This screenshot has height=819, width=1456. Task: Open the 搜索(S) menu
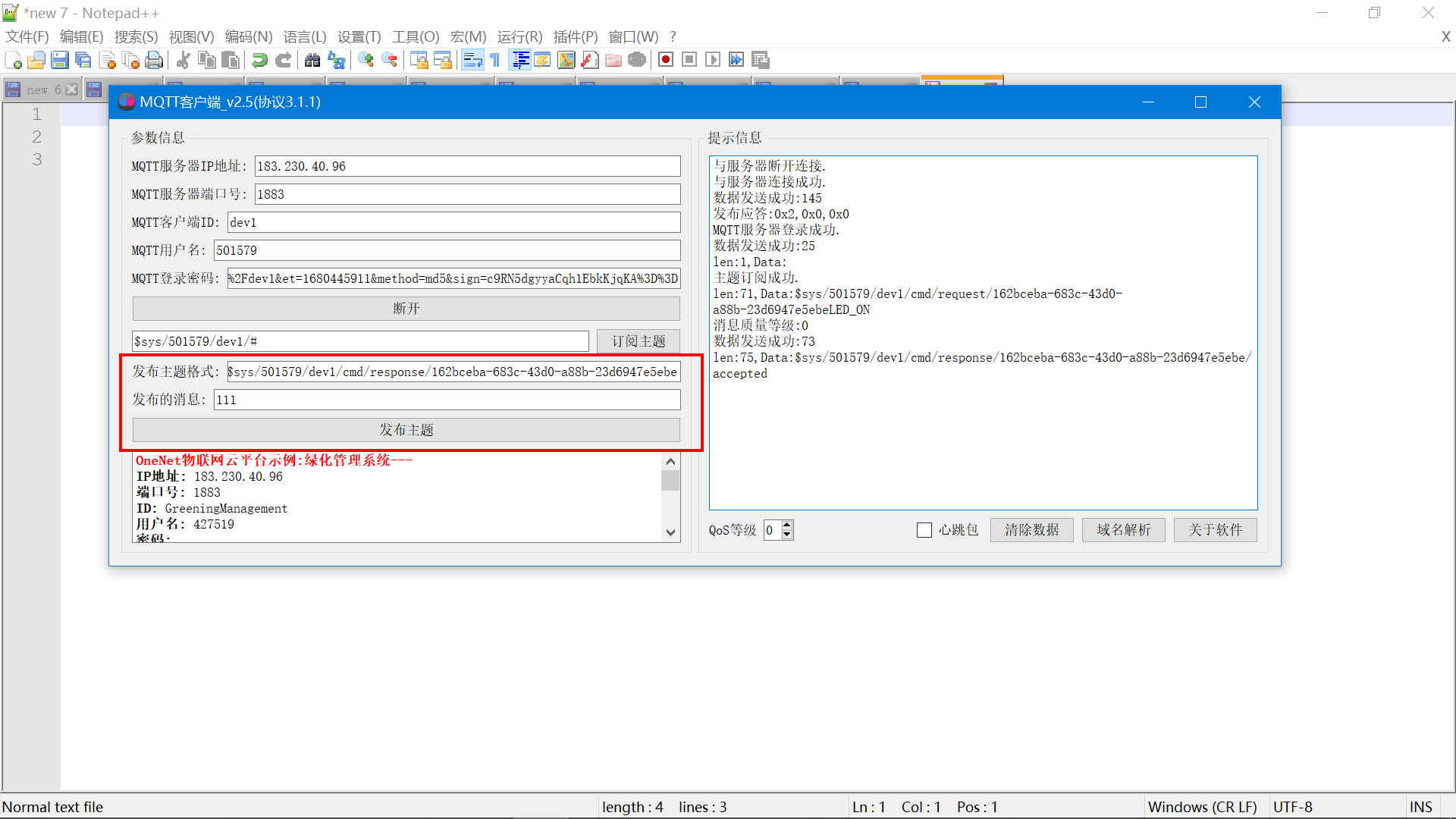click(x=136, y=36)
